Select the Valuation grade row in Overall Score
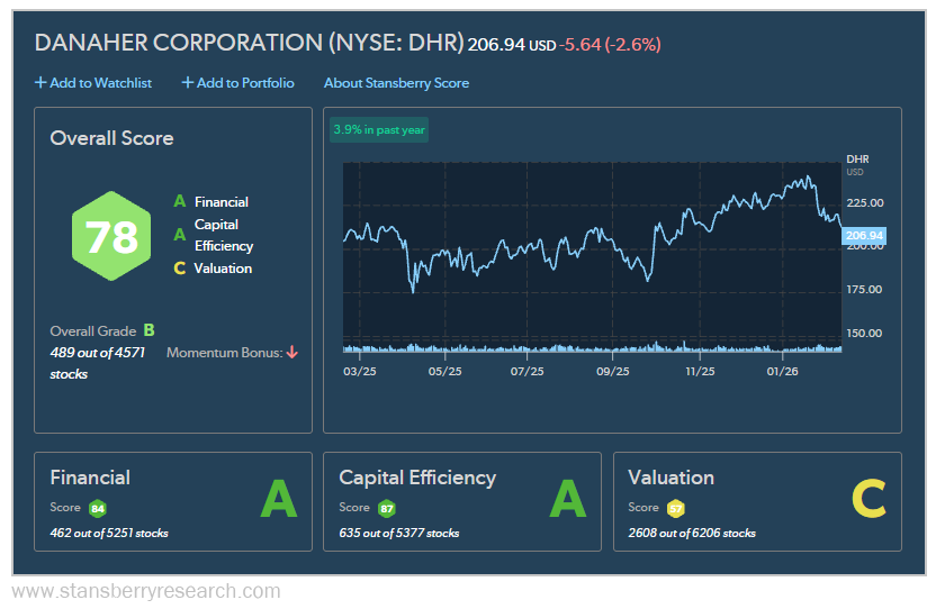The image size is (936, 610). click(x=212, y=268)
